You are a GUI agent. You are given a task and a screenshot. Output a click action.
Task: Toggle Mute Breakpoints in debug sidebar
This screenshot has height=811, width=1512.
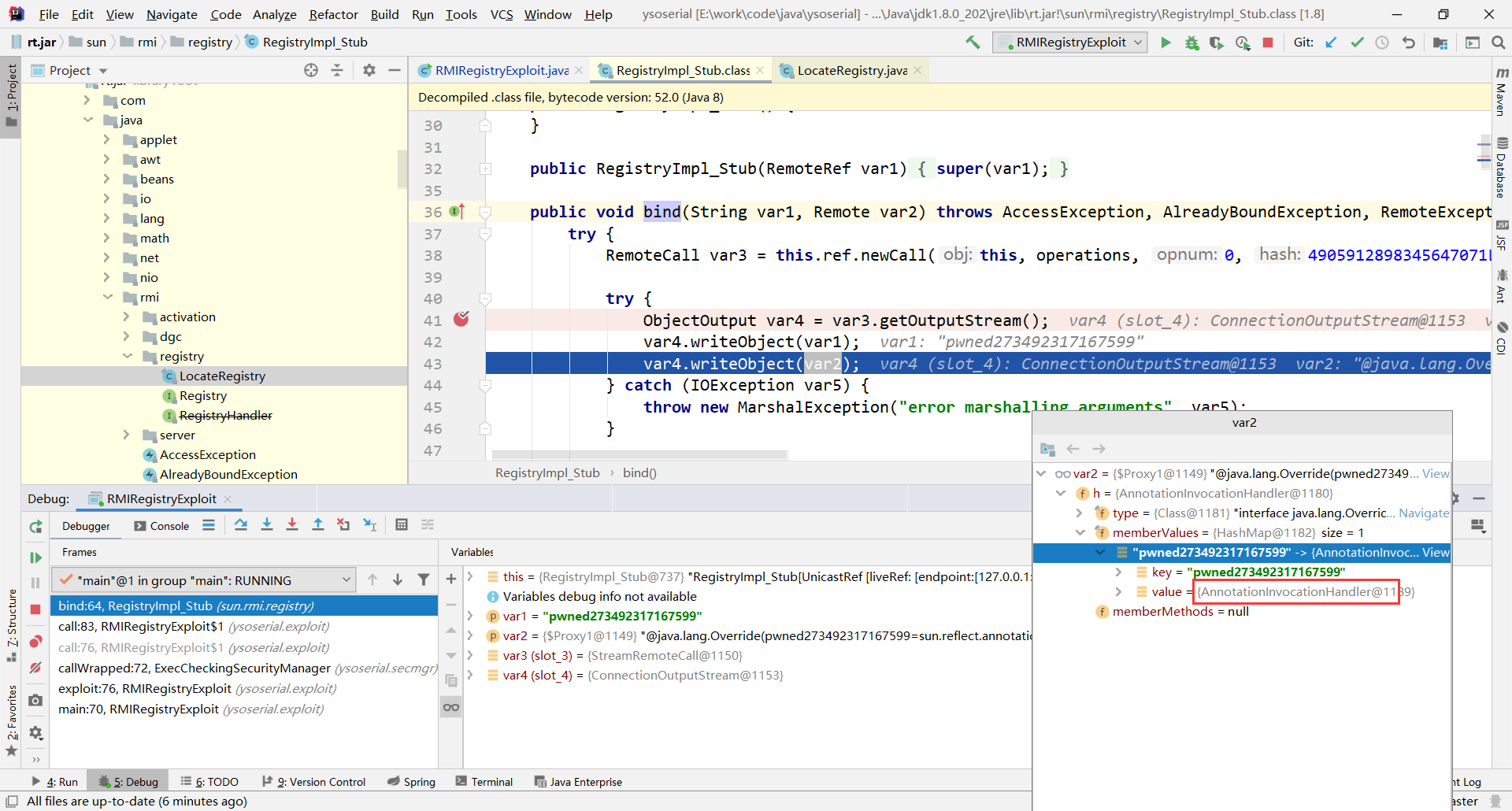pyautogui.click(x=35, y=668)
